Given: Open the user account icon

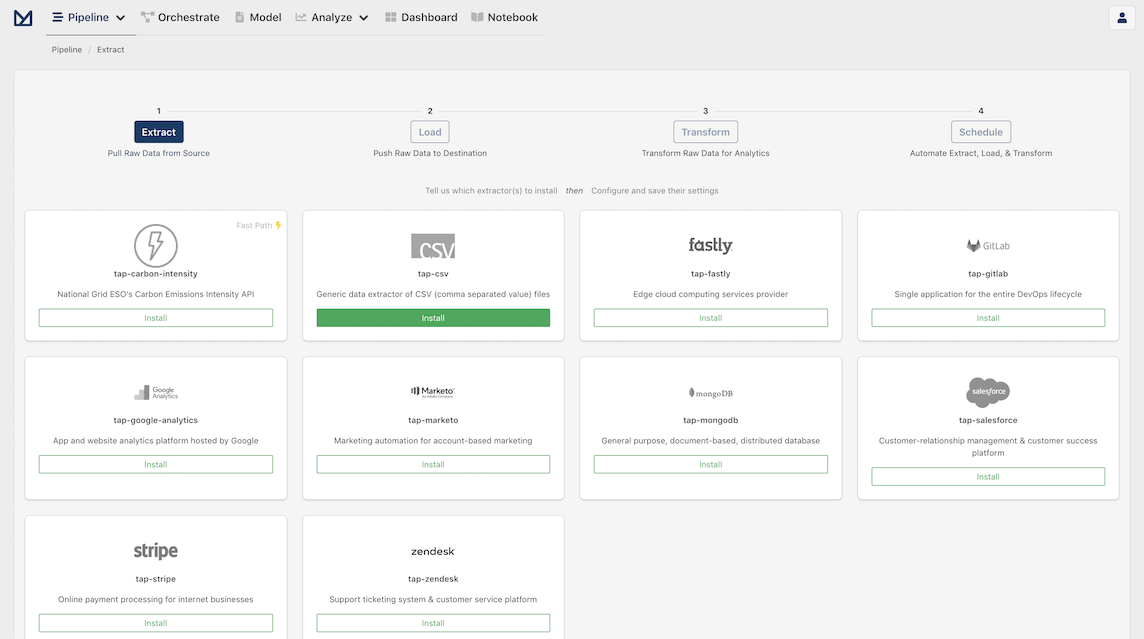Looking at the screenshot, I should pyautogui.click(x=1121, y=18).
